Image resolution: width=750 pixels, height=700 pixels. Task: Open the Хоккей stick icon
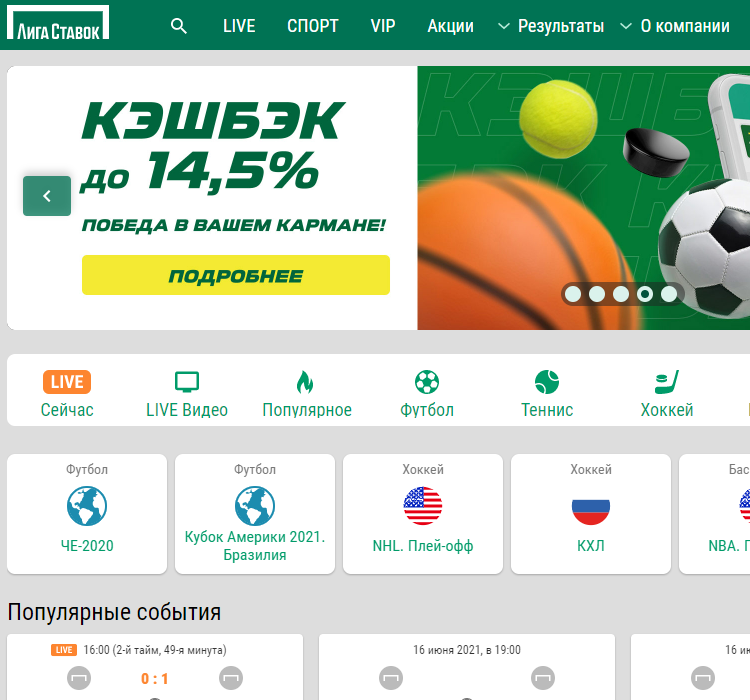[667, 382]
